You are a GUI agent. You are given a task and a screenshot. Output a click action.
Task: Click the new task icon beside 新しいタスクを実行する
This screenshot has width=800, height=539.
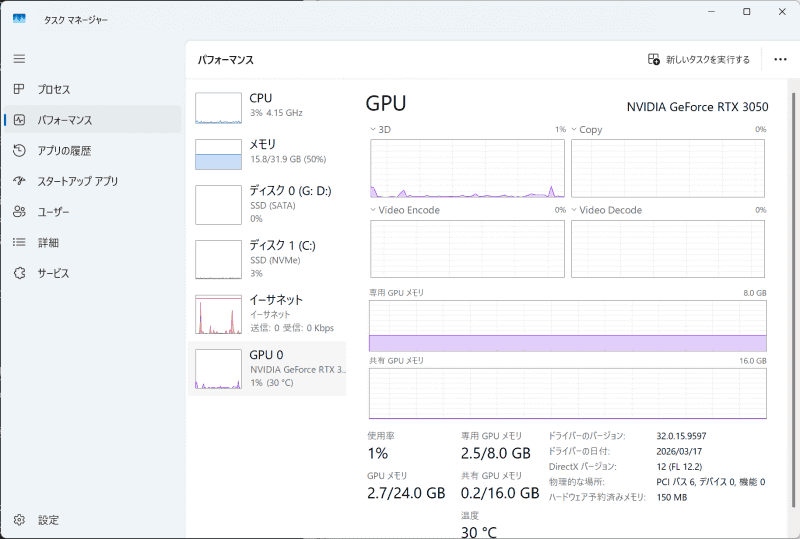[654, 59]
